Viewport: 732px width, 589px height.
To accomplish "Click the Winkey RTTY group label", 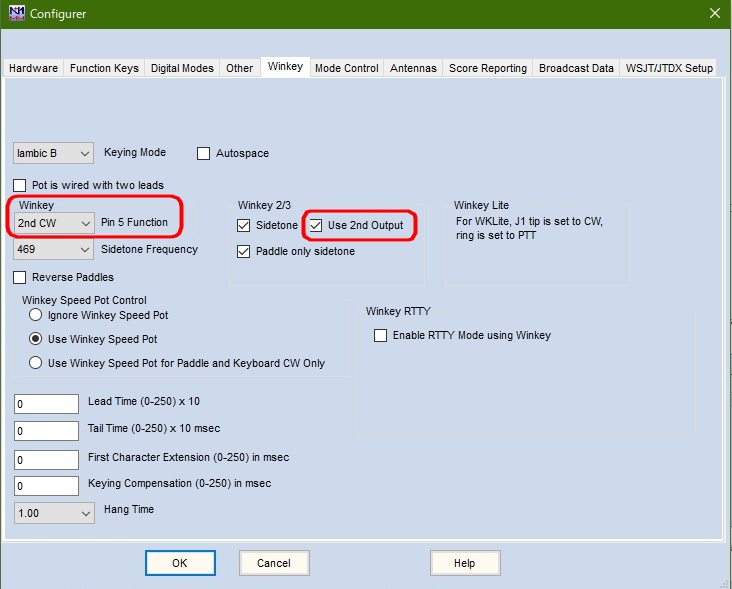I will point(398,311).
